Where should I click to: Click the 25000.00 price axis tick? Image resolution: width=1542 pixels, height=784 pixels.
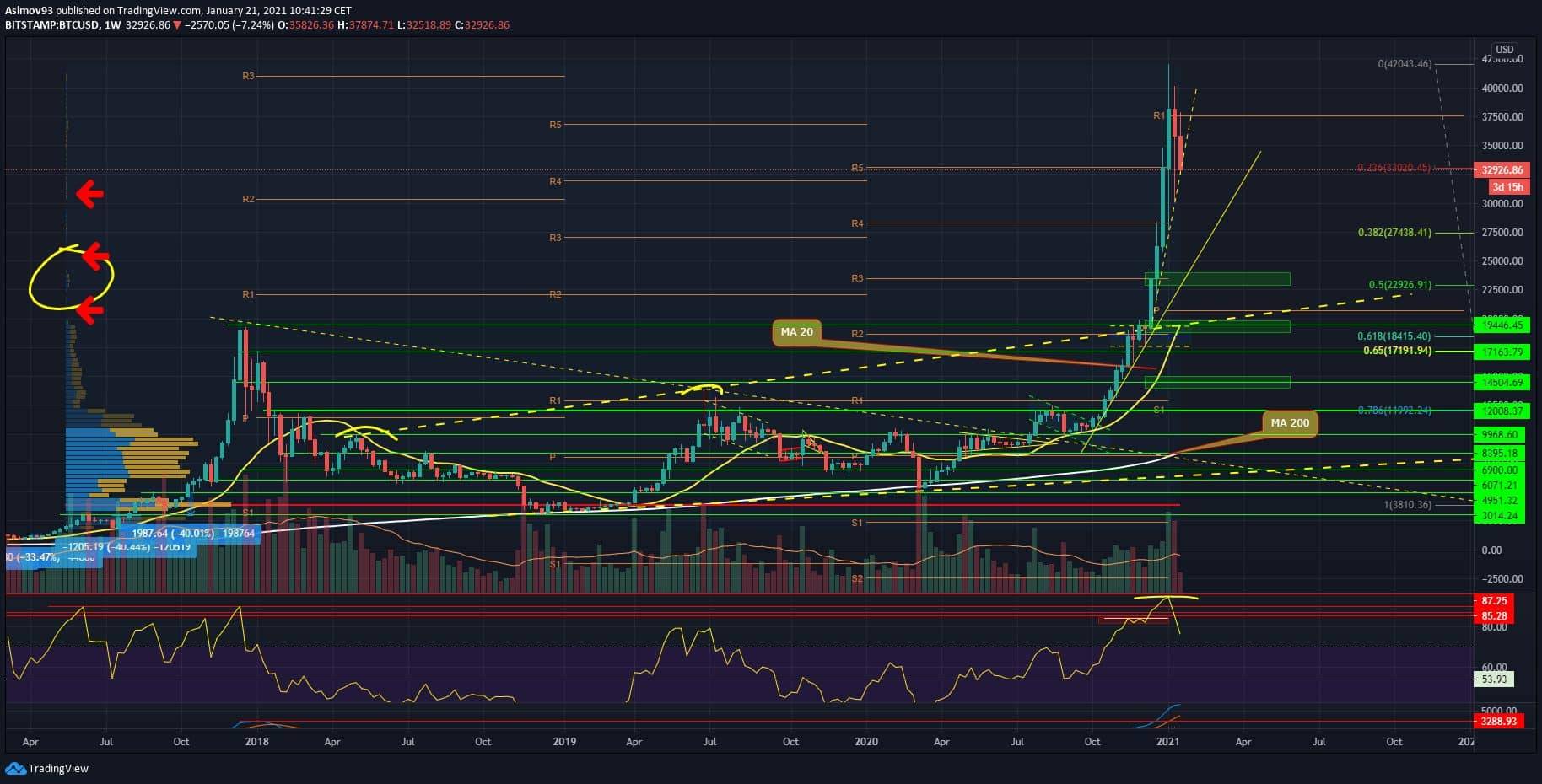click(1502, 261)
